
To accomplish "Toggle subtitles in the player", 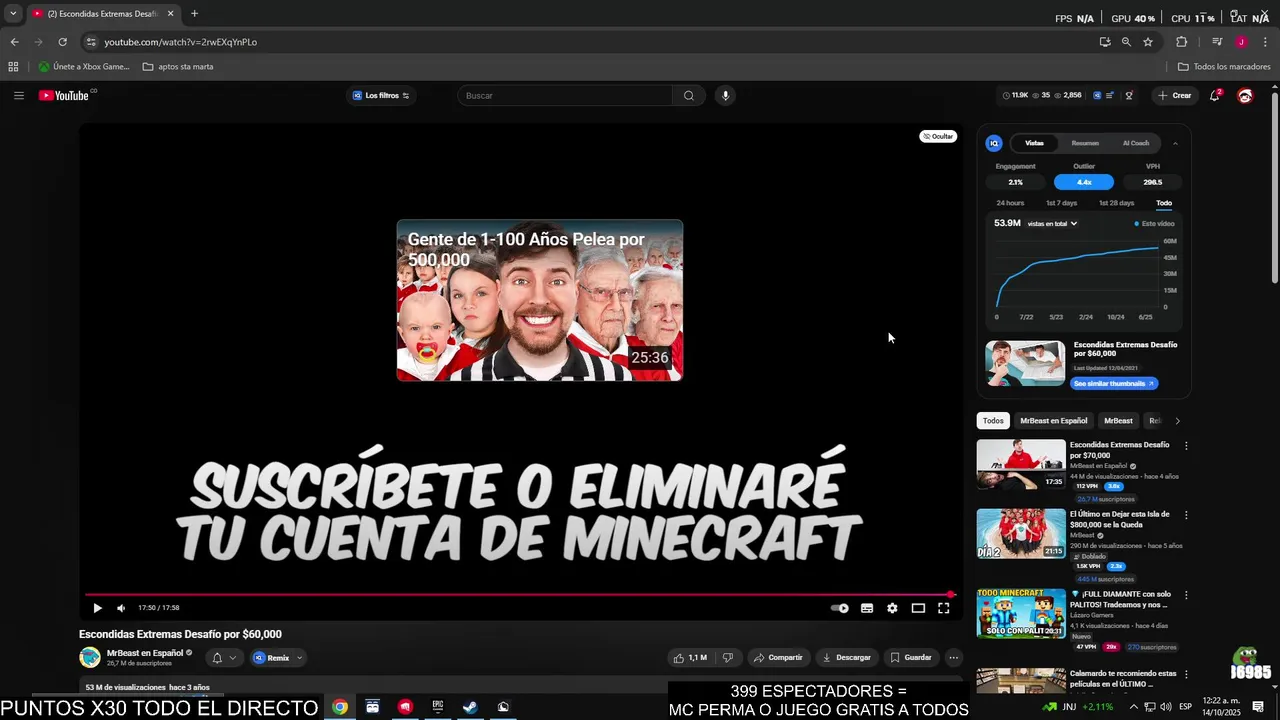I will click(867, 608).
